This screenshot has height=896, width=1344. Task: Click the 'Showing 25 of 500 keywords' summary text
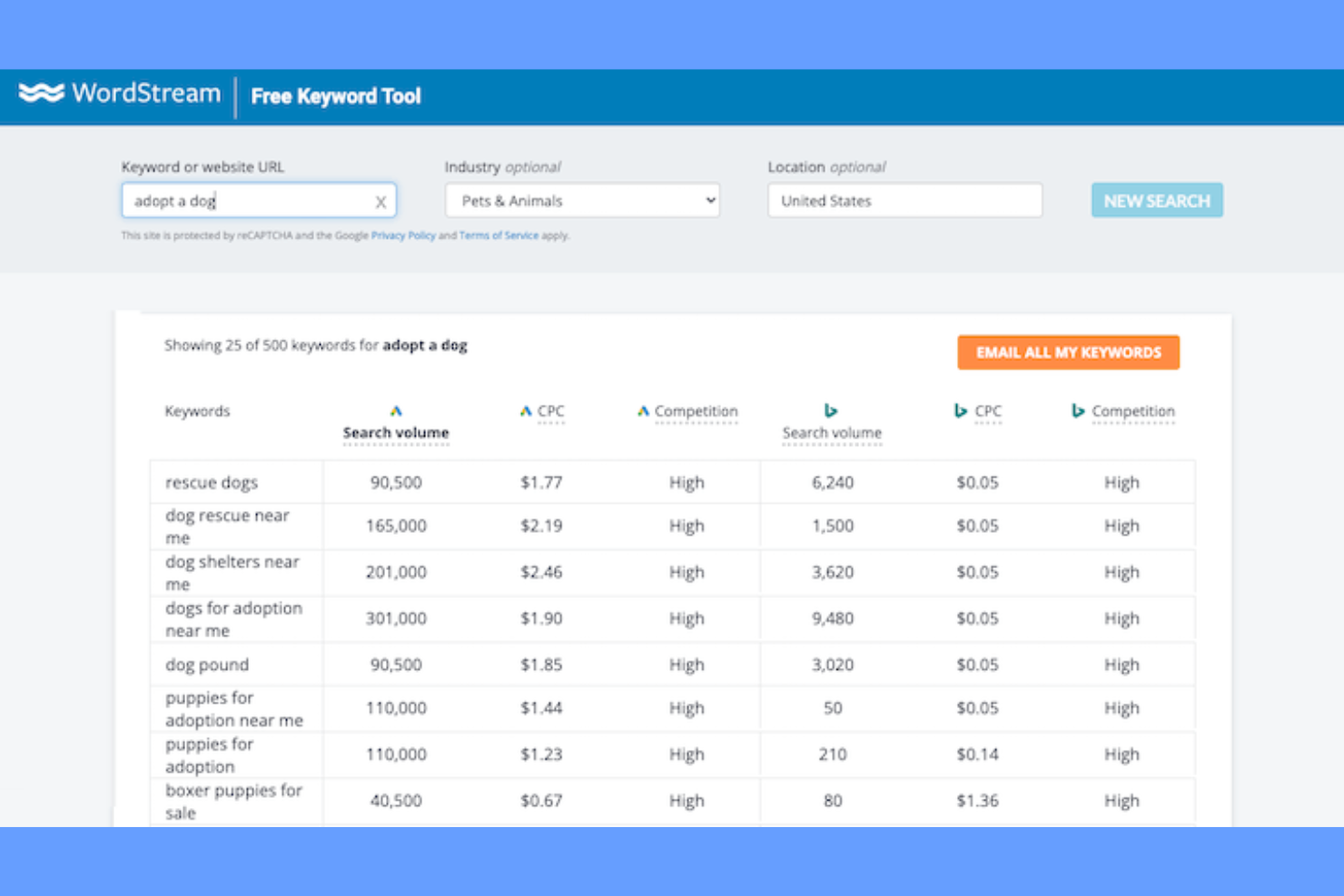[316, 345]
